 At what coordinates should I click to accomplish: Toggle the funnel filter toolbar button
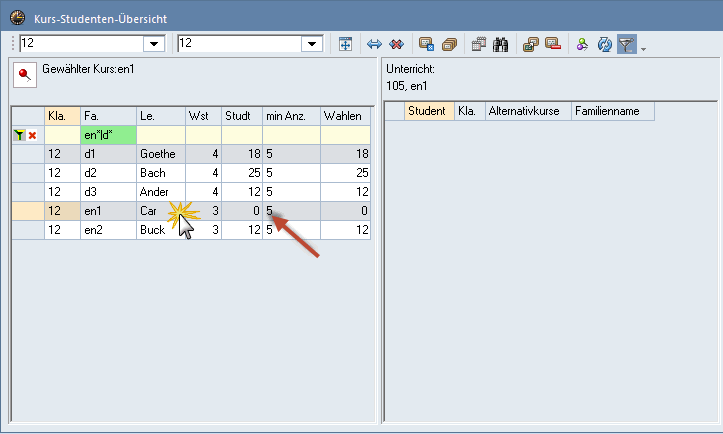[627, 44]
